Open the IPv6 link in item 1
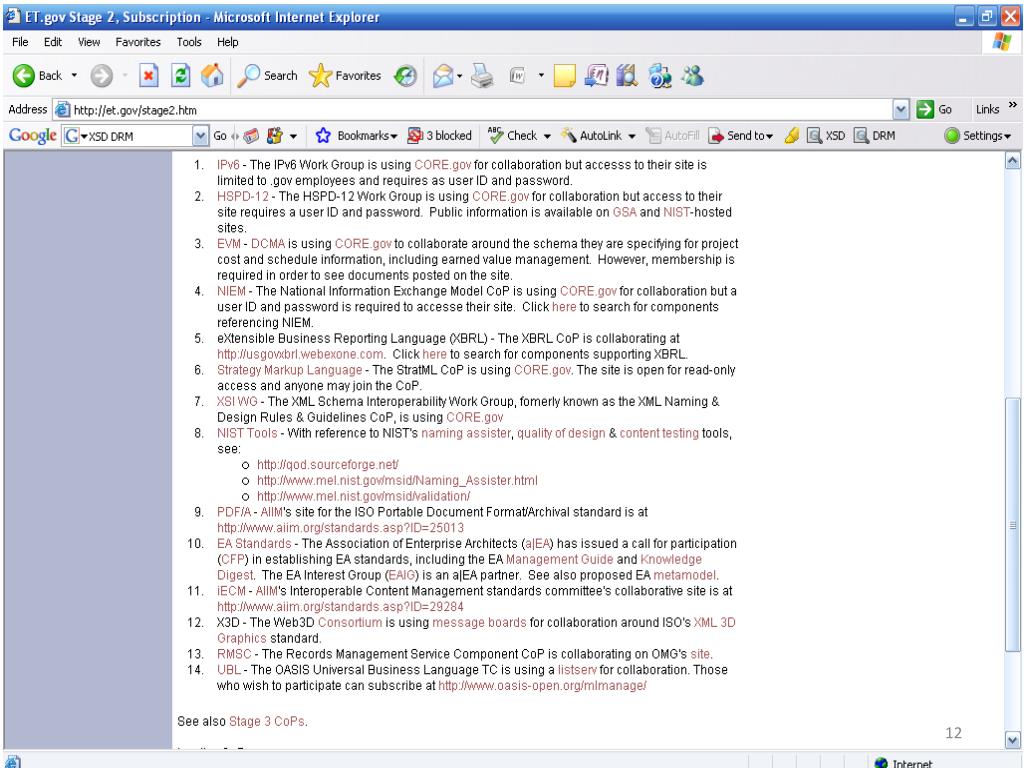Screen dimensions: 1024x768 229,165
